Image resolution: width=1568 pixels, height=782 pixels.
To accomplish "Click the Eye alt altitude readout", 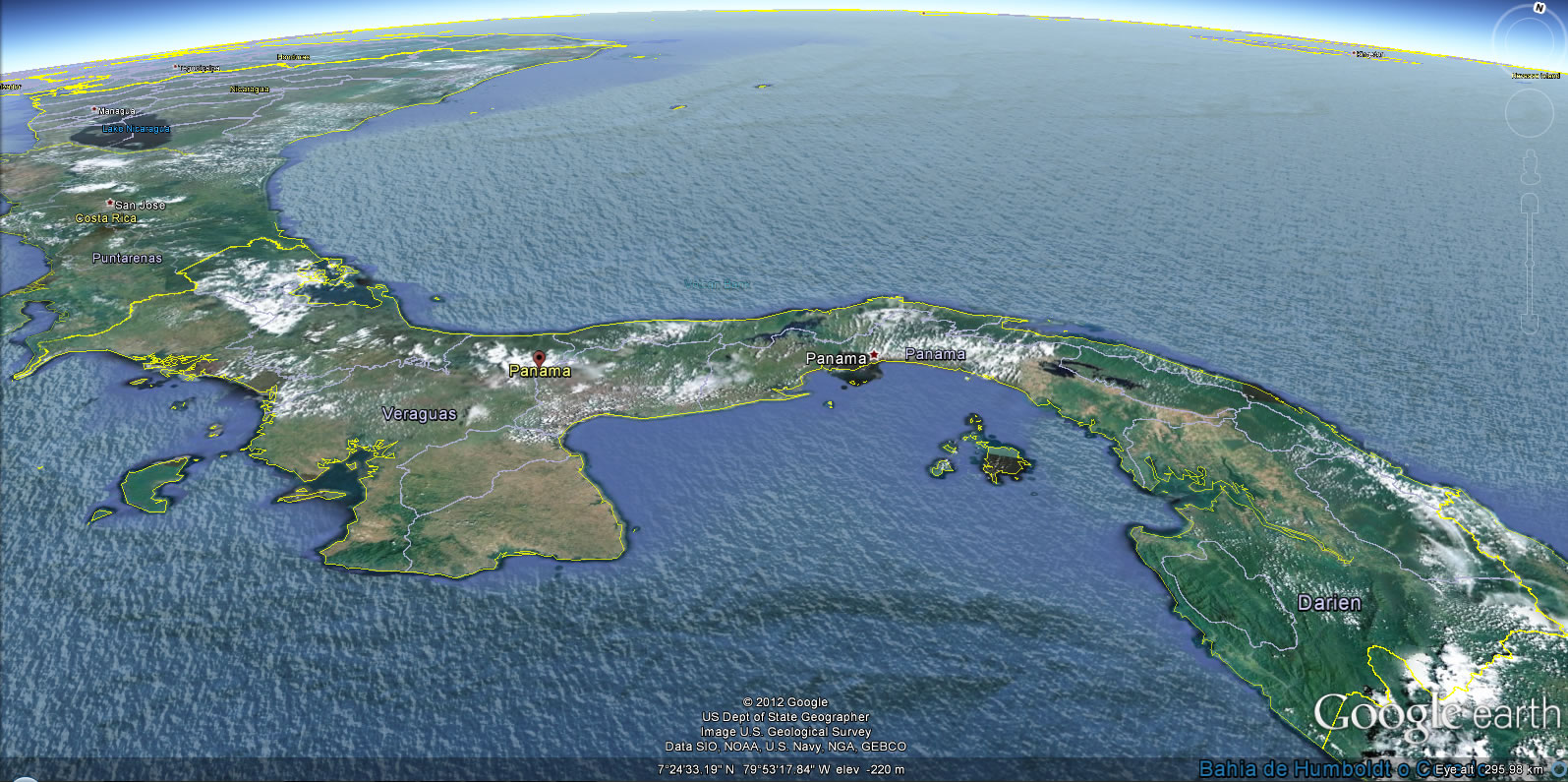I will (1489, 770).
